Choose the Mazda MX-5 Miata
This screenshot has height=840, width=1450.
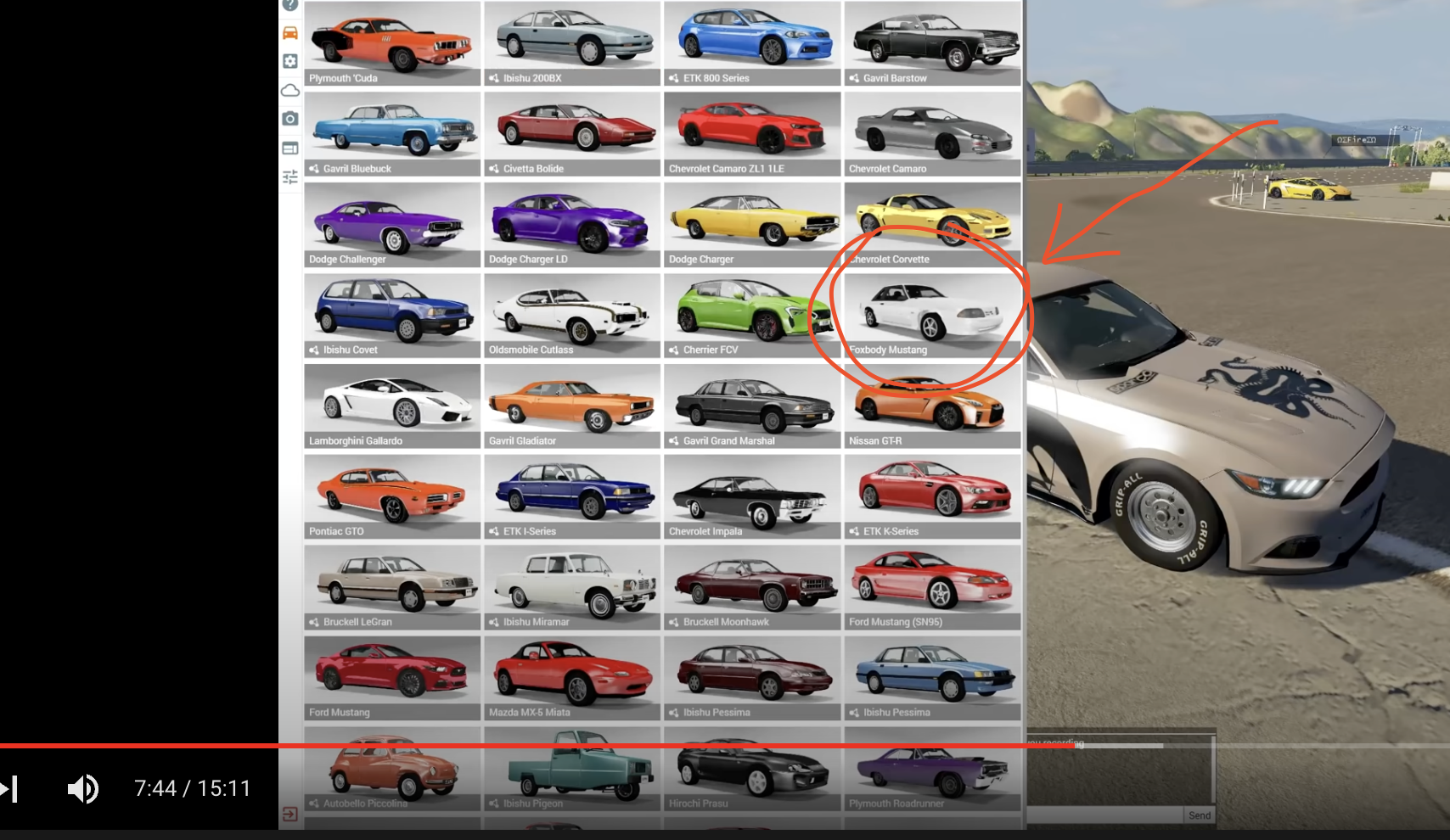click(x=572, y=679)
